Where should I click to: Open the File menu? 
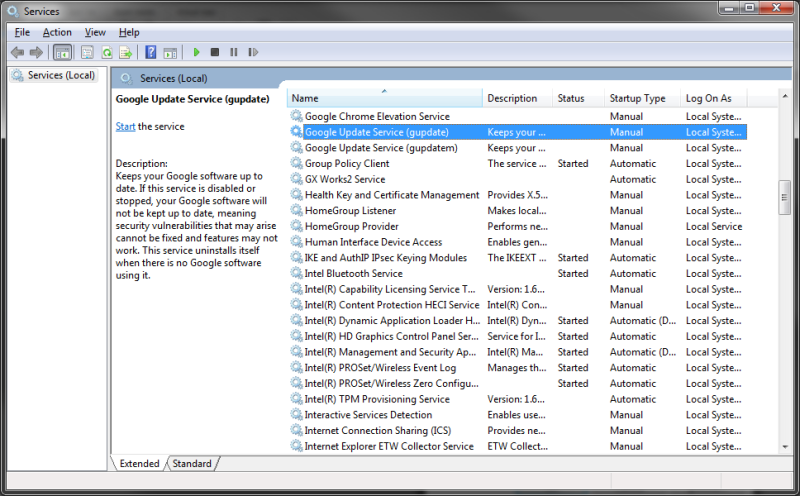[x=22, y=32]
